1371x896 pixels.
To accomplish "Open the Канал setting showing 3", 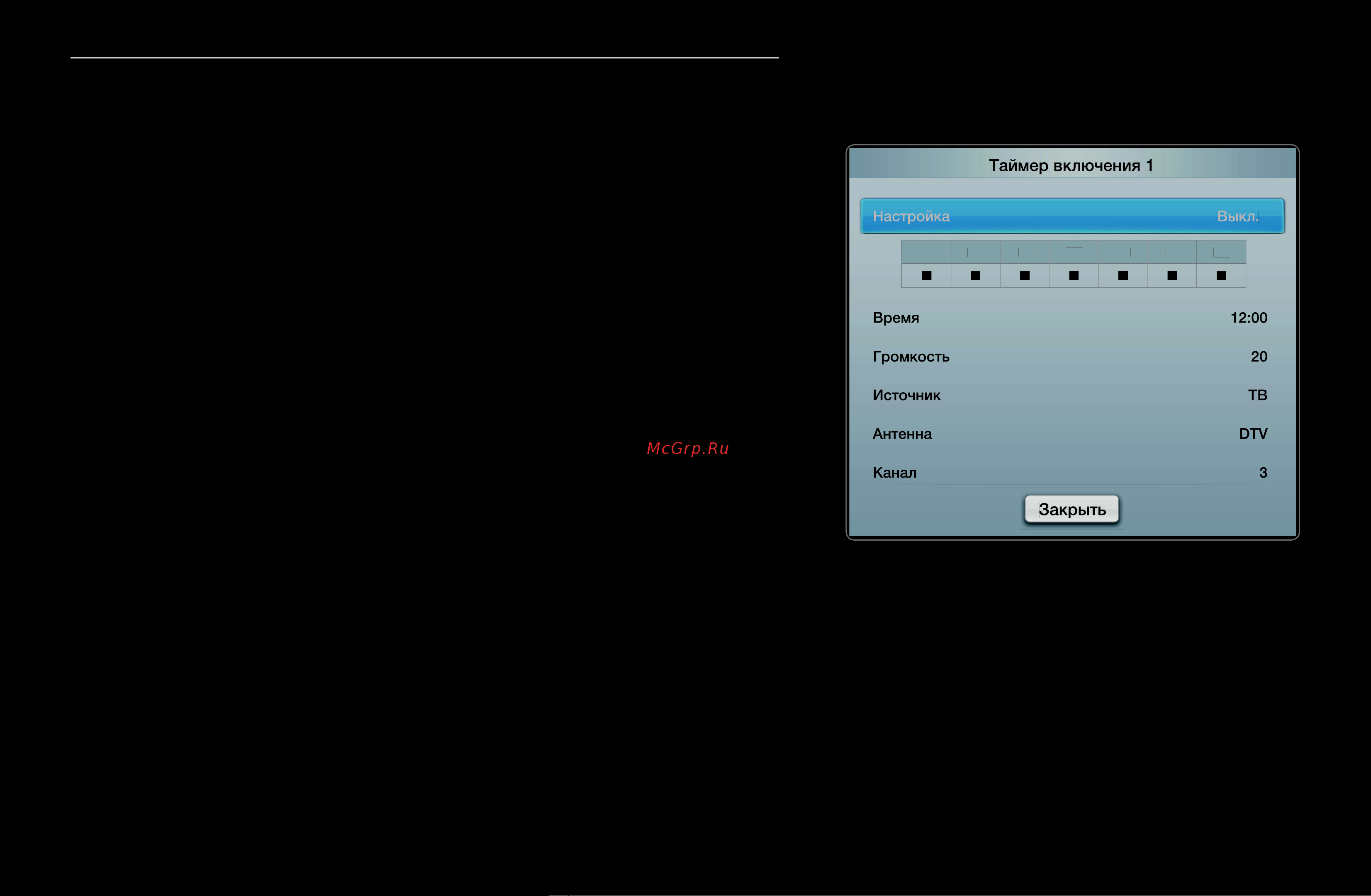I will tap(1070, 472).
